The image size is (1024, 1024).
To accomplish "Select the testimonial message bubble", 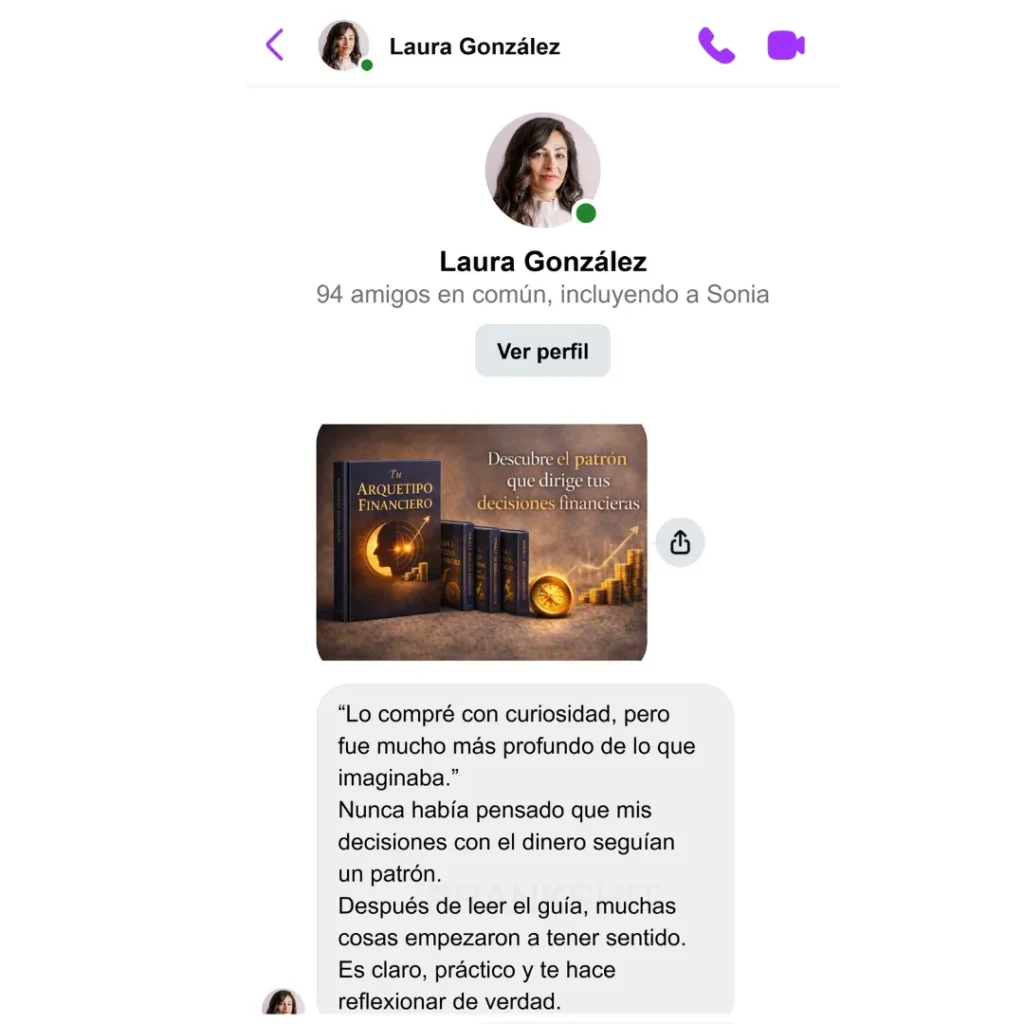I will pyautogui.click(x=526, y=850).
